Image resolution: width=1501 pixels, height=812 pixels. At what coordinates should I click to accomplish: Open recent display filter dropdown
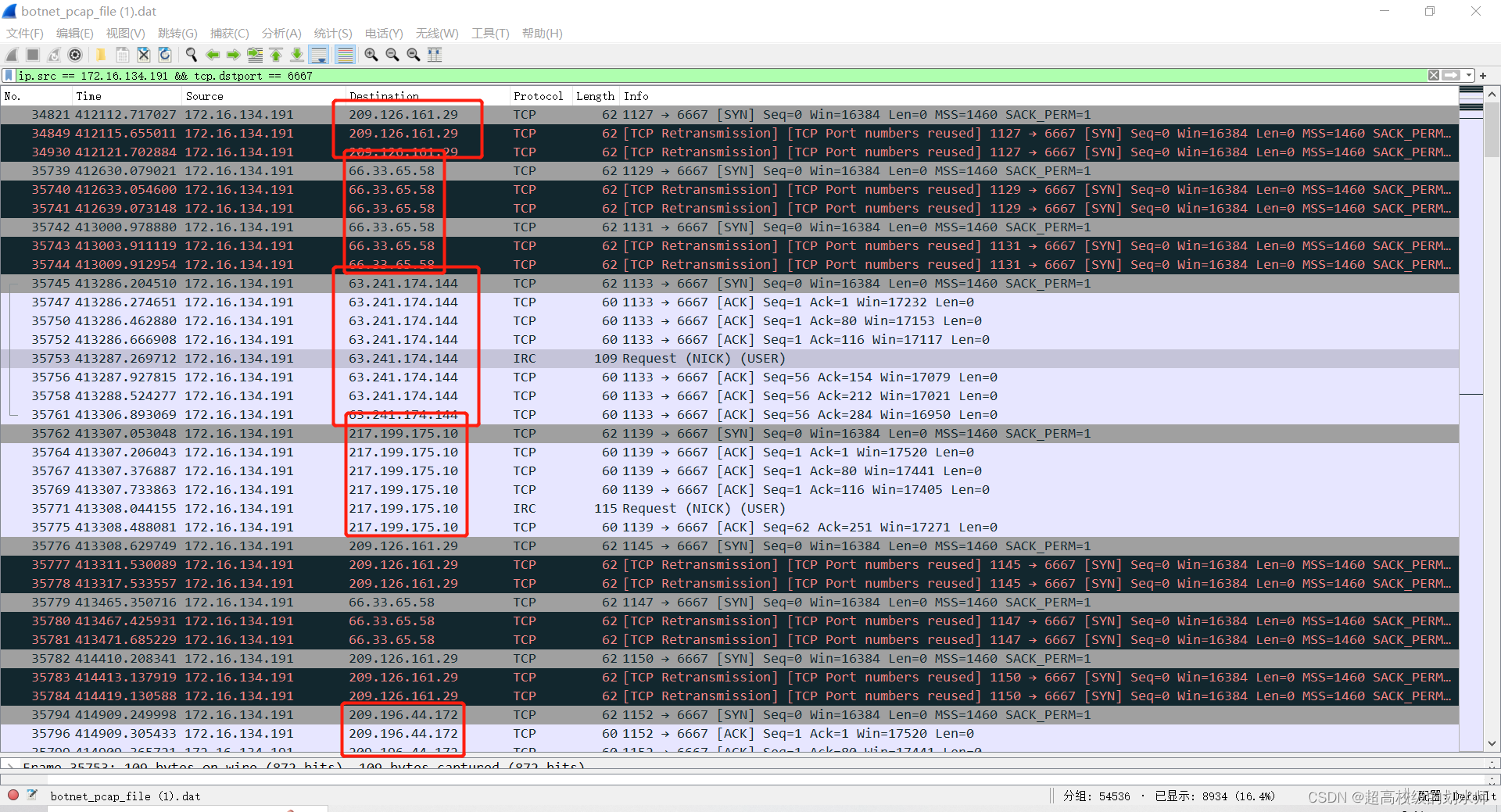[x=1469, y=76]
